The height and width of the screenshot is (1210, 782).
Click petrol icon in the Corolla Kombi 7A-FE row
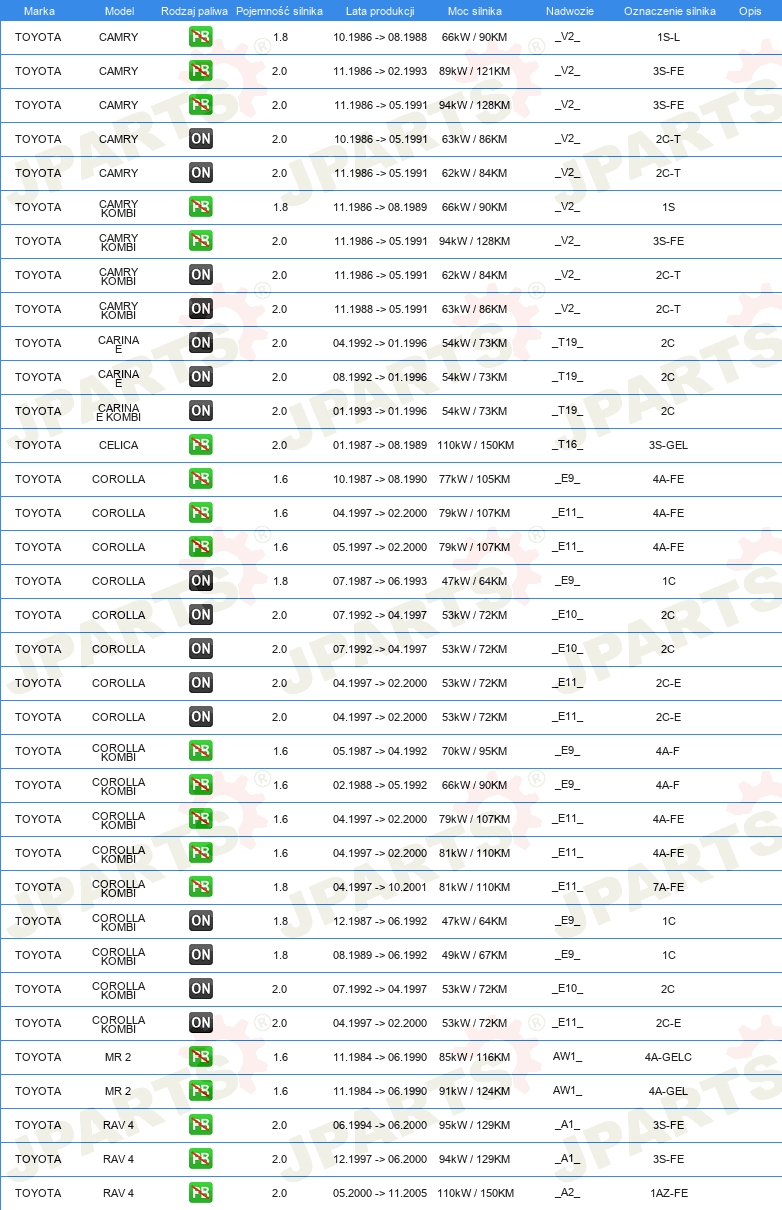click(201, 887)
